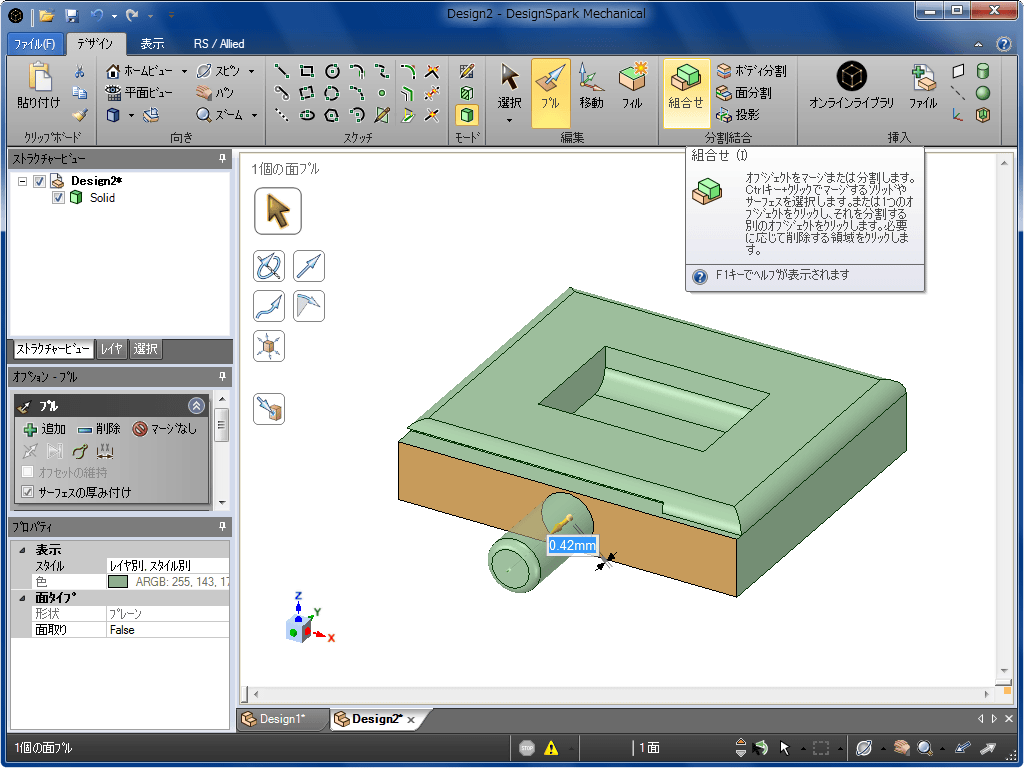This screenshot has width=1024, height=768.
Task: Switch to the 表示 ribbon tab
Action: click(x=152, y=44)
